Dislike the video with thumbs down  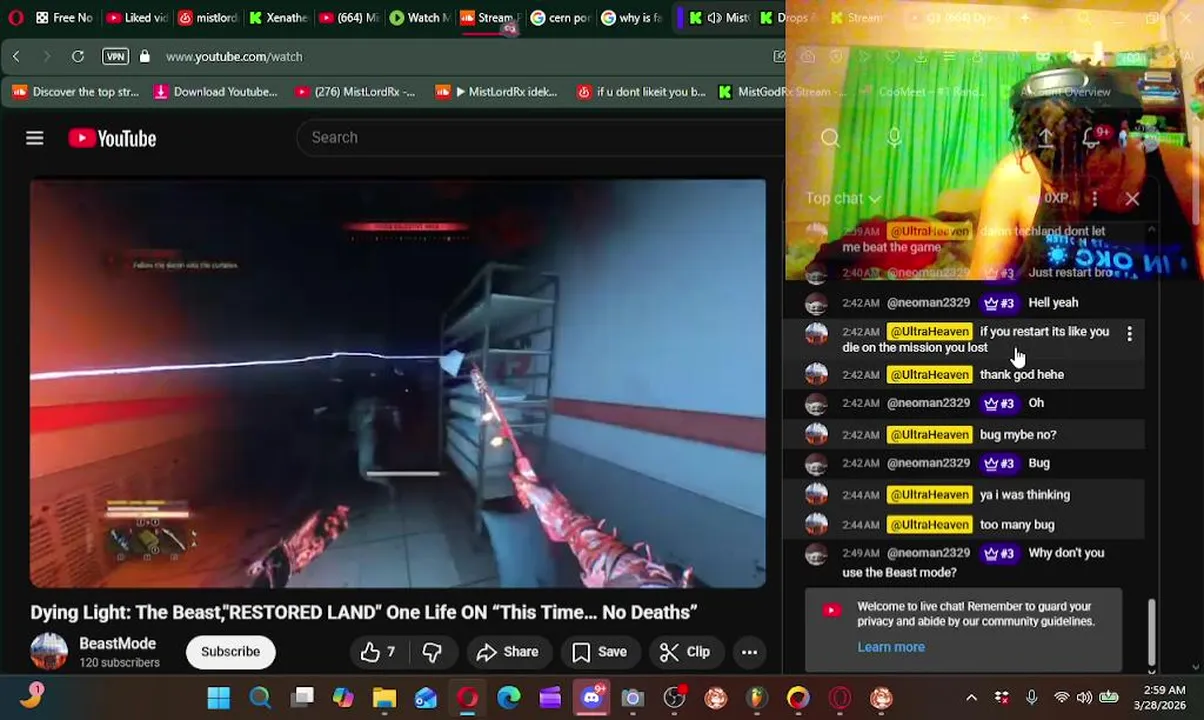(432, 652)
